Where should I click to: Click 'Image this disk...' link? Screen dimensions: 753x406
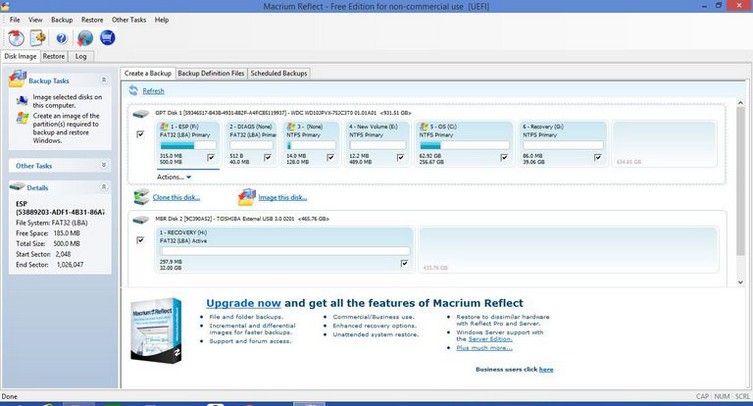tap(282, 197)
